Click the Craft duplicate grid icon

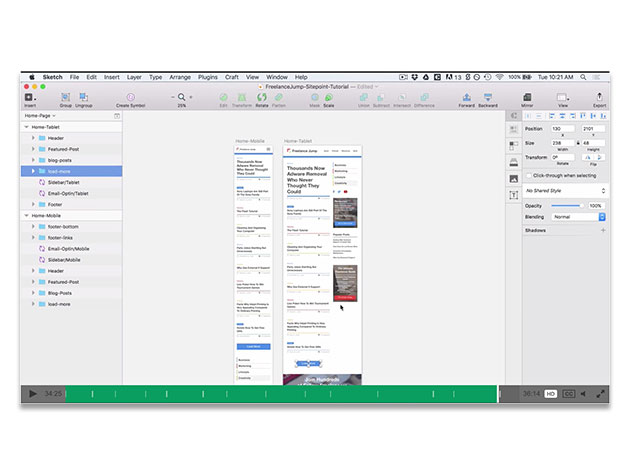514,145
